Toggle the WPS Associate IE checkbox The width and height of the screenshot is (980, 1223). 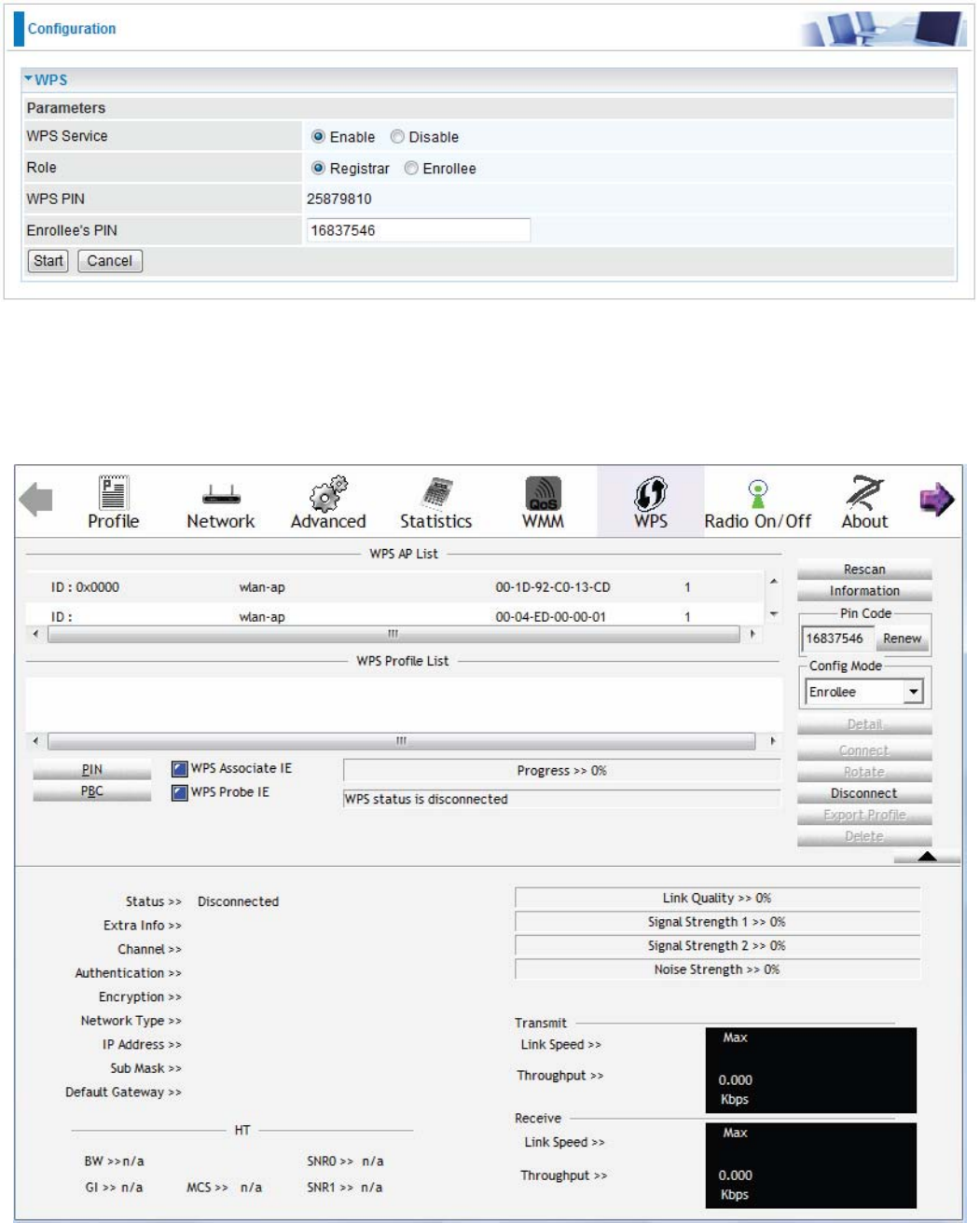[x=180, y=769]
